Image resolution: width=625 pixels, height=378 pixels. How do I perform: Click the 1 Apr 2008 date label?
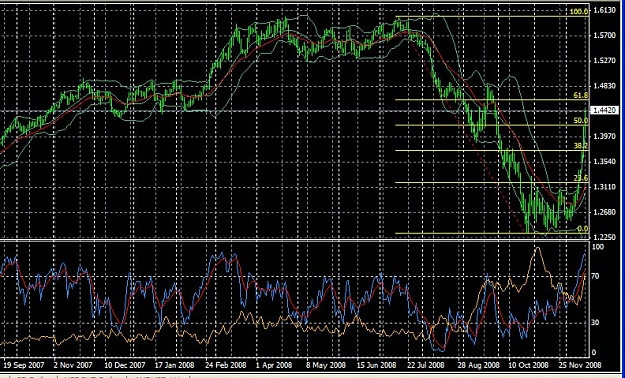point(274,365)
